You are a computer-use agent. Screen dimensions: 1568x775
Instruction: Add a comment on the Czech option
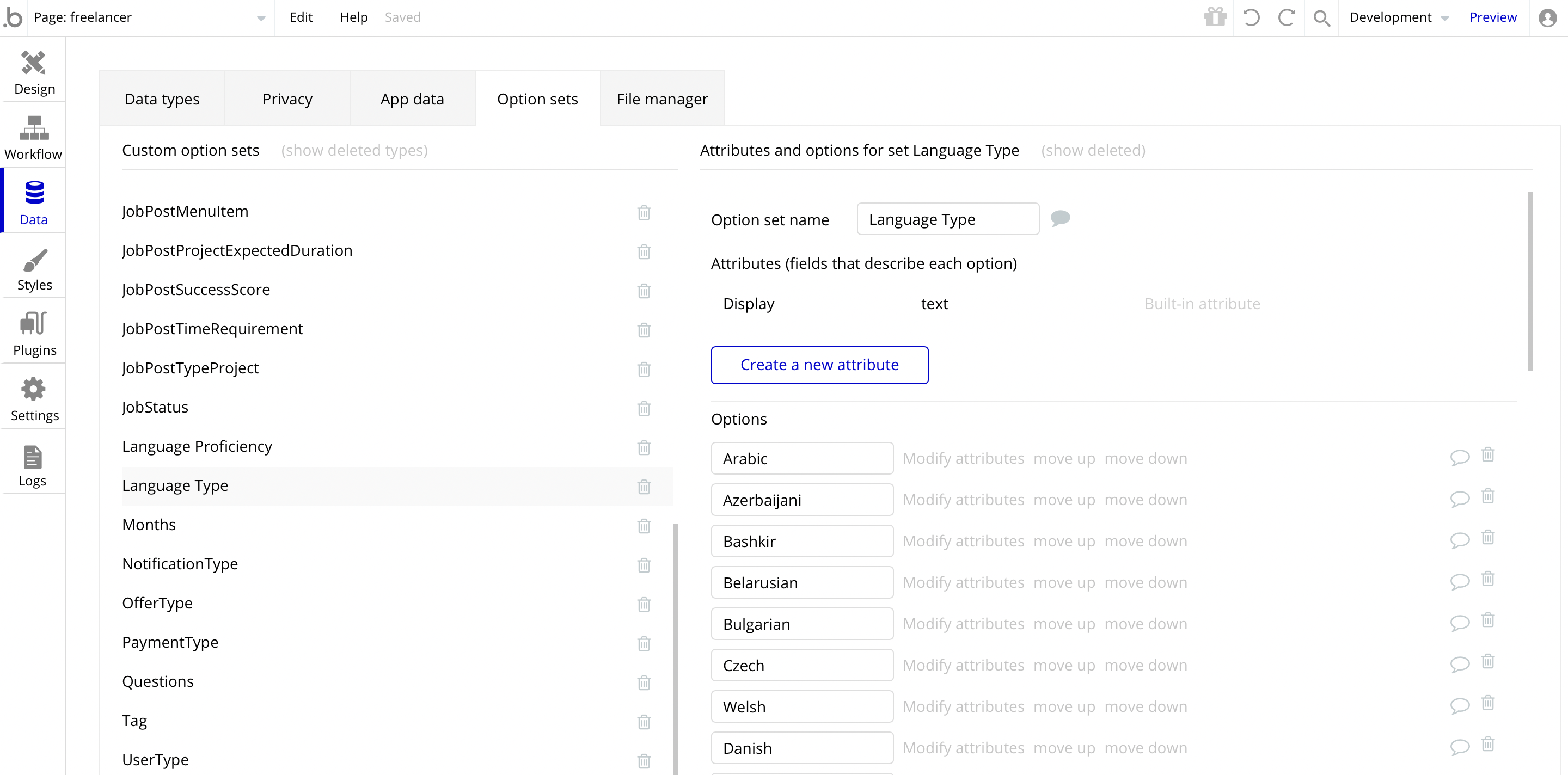tap(1460, 663)
